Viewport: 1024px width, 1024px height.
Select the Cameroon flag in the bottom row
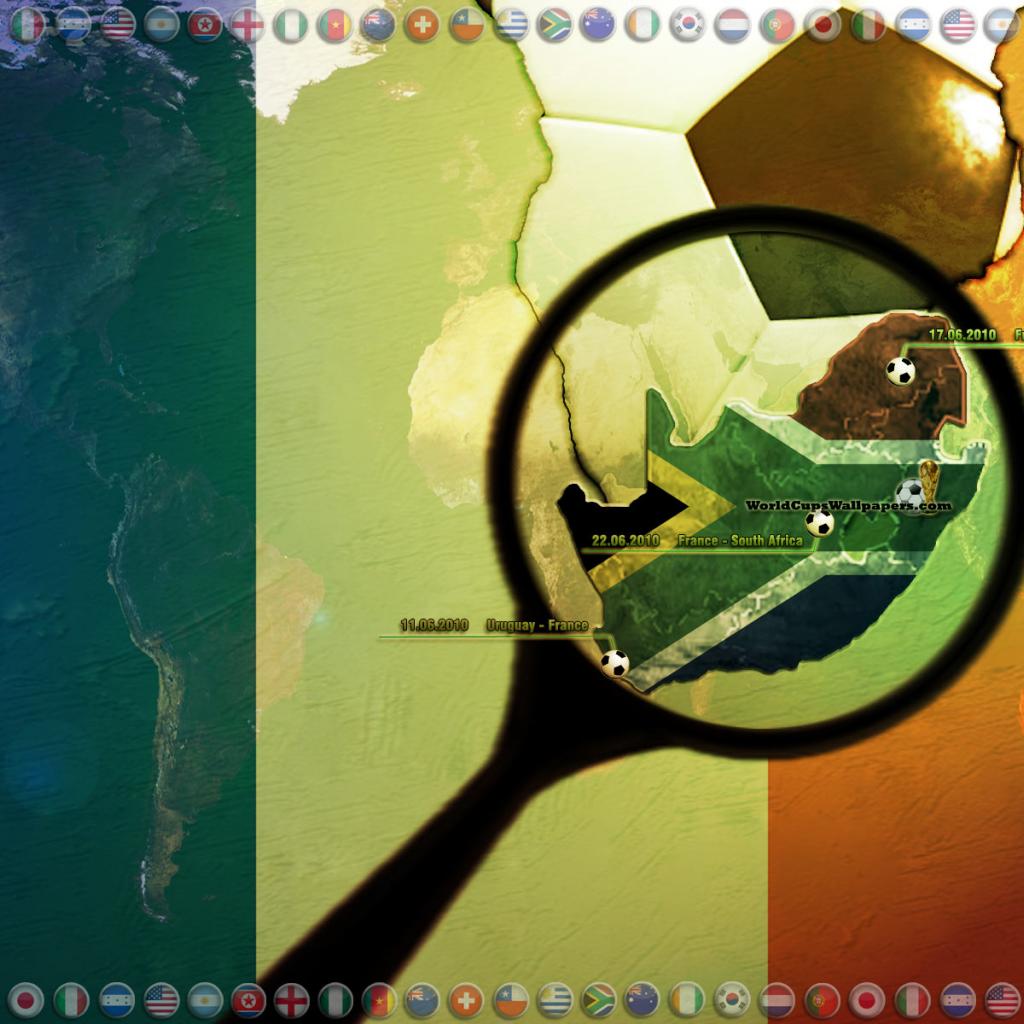tap(380, 999)
